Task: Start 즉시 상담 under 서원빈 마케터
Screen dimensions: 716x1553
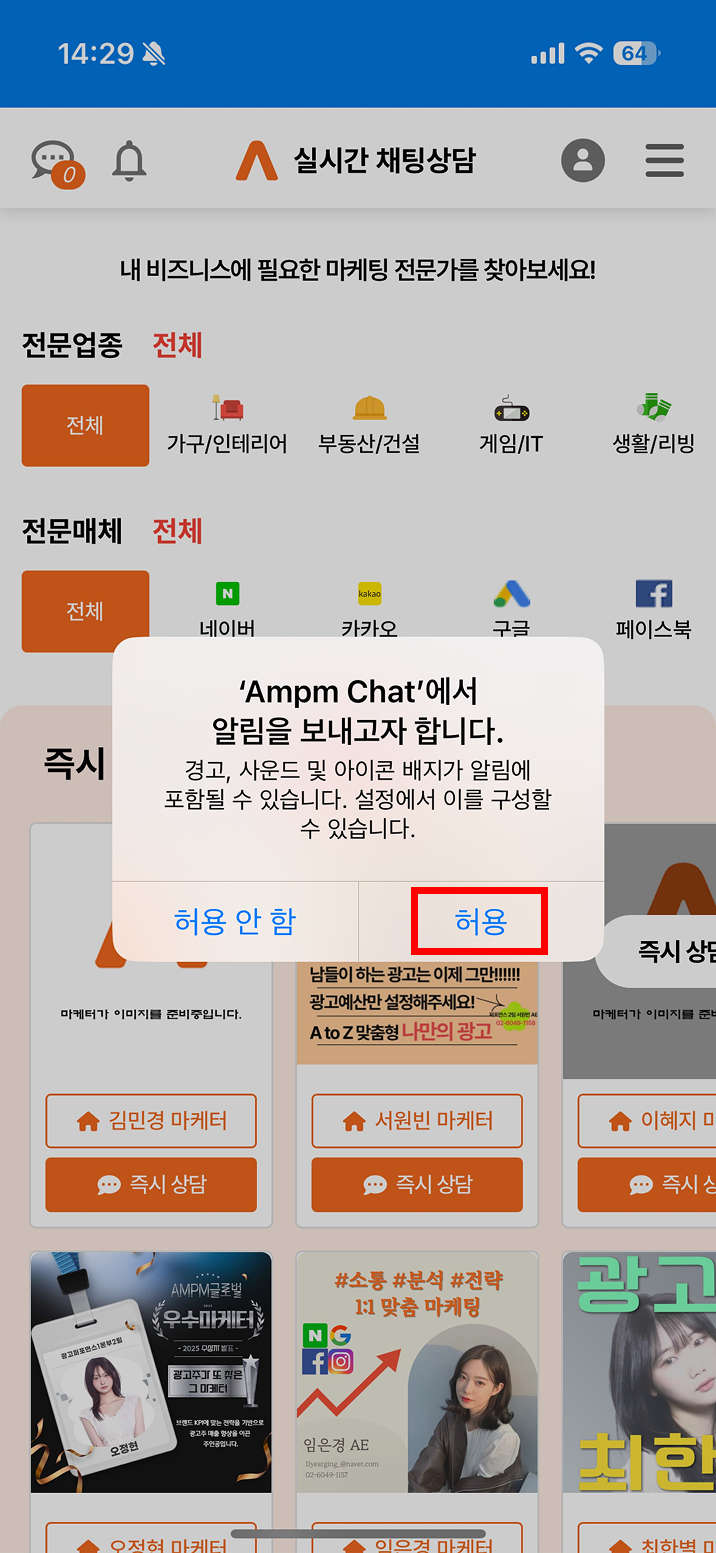Action: [417, 1185]
